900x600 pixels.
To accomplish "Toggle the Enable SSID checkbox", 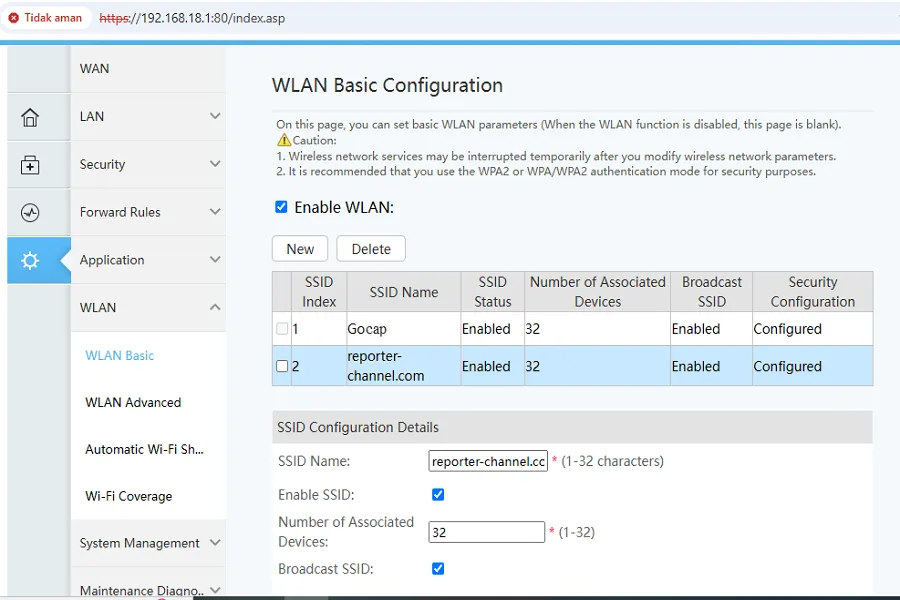I will pos(438,494).
